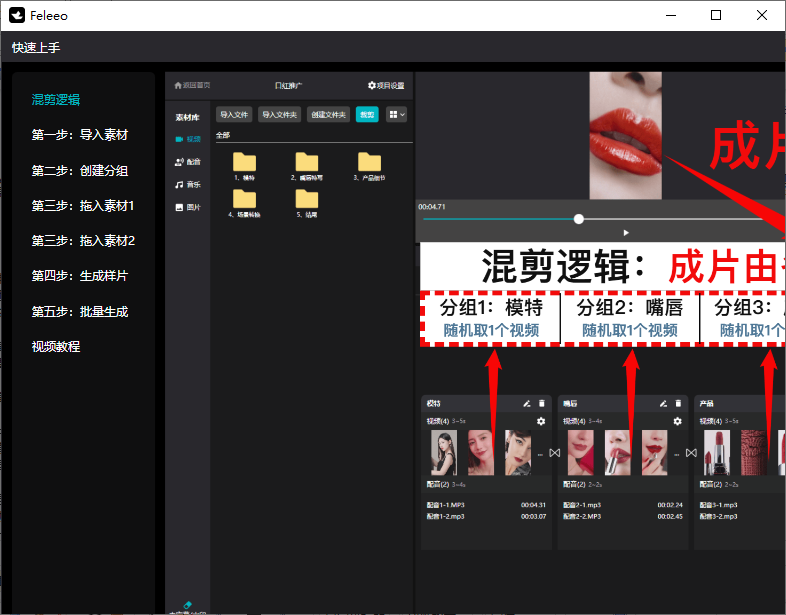Switch to 音乐 material tab
This screenshot has height=615, width=786.
(188, 185)
